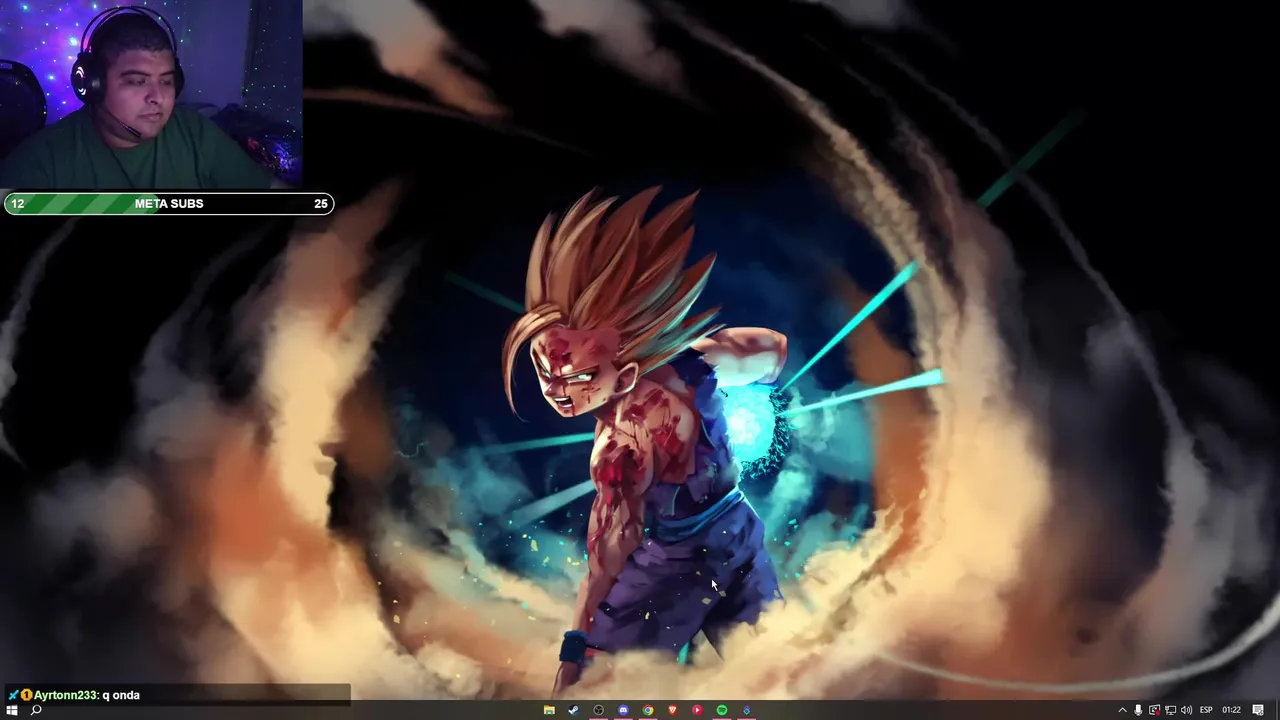This screenshot has width=1280, height=720.
Task: Open Google Chrome from the taskbar
Action: click(648, 710)
